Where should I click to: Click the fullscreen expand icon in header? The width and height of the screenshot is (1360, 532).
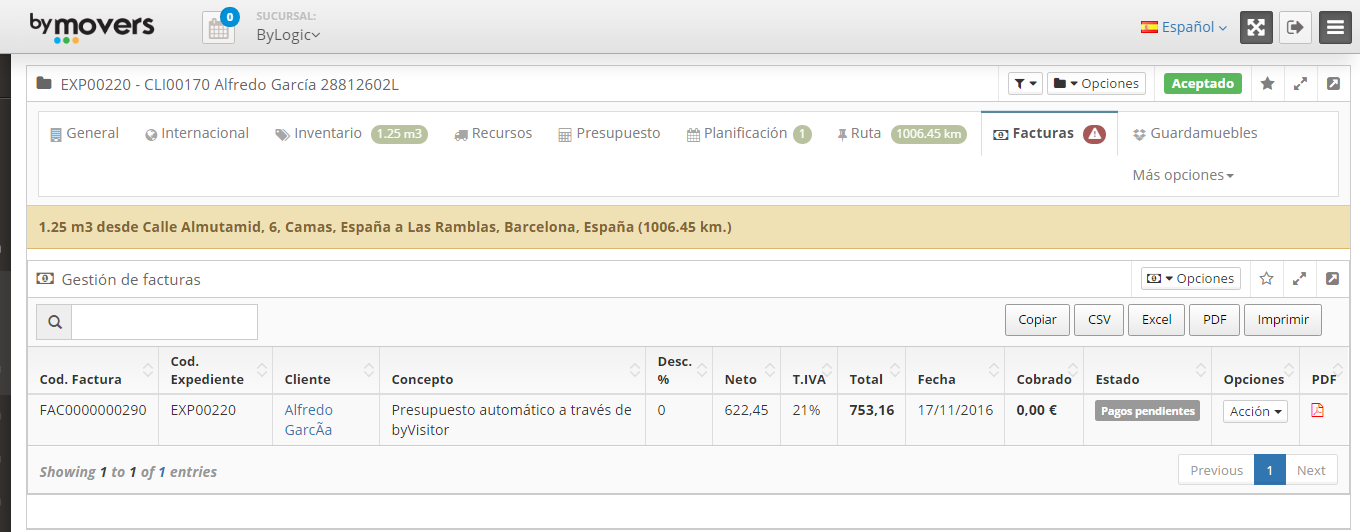(1256, 28)
